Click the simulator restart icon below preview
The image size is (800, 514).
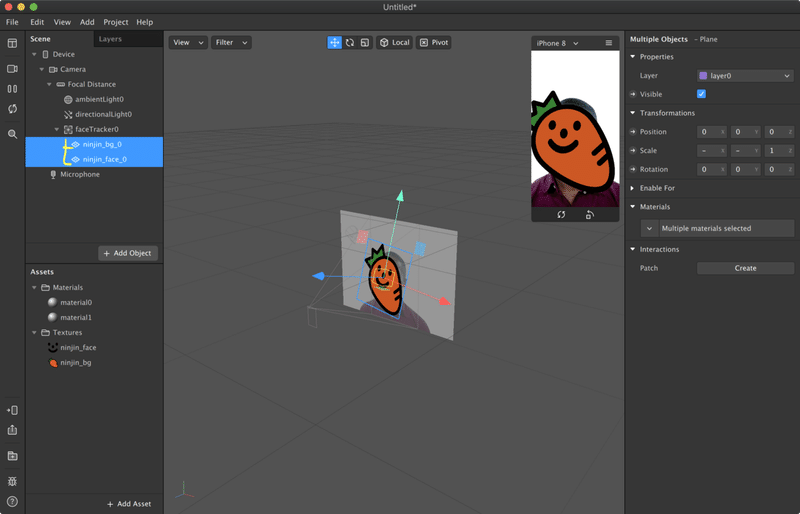pos(561,215)
